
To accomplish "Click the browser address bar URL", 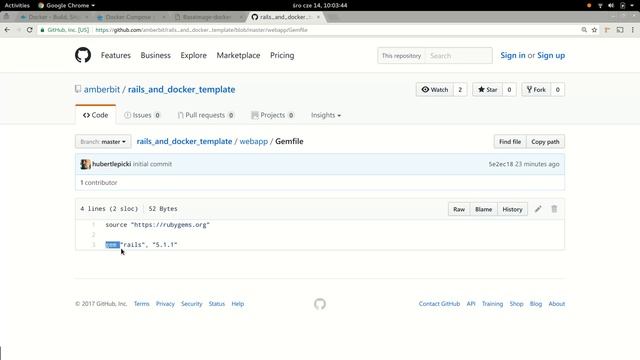I will click(201, 30).
